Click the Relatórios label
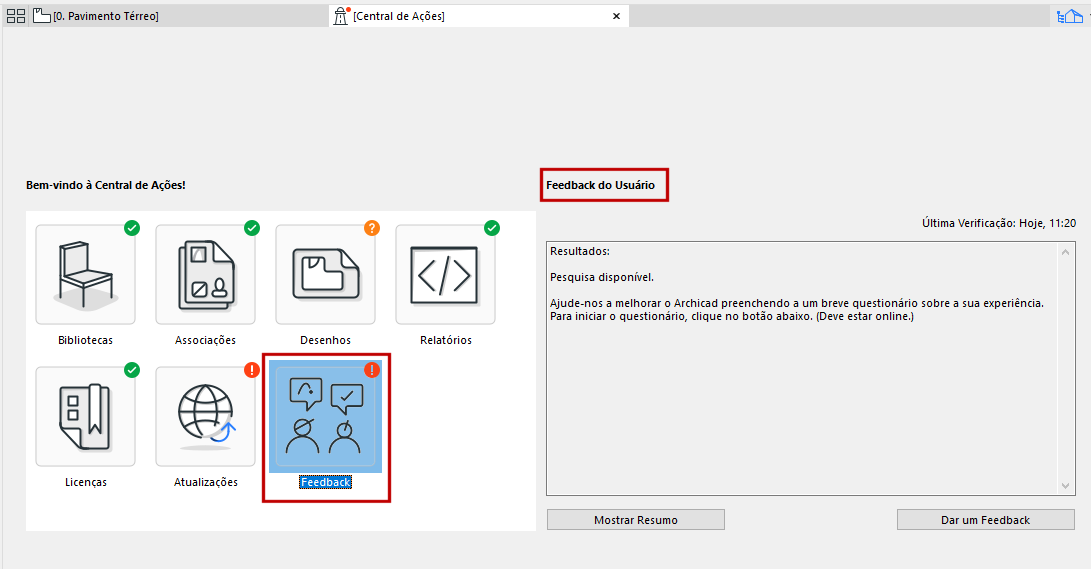The width and height of the screenshot is (1091, 569). click(446, 340)
